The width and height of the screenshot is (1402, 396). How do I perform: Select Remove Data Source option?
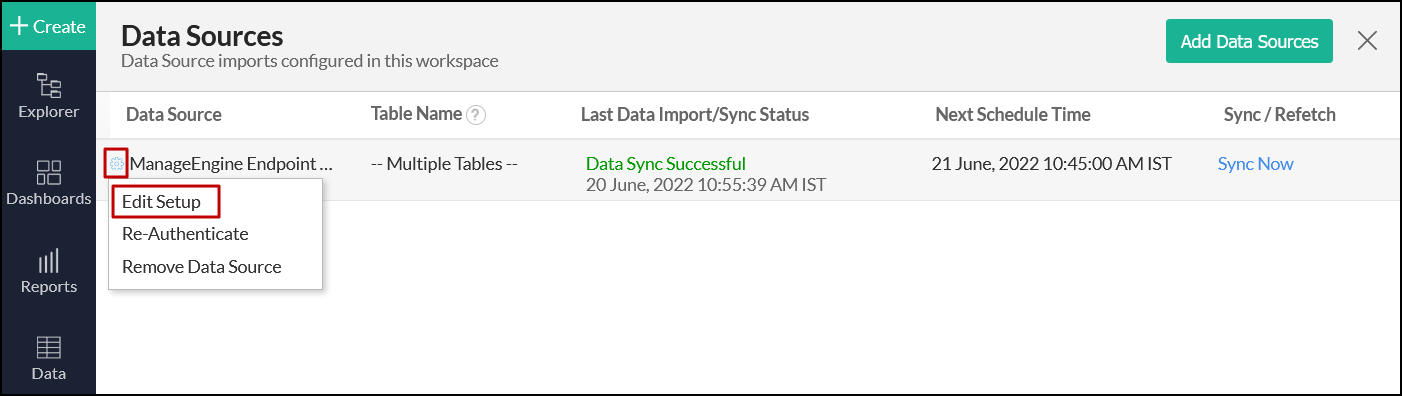point(201,267)
